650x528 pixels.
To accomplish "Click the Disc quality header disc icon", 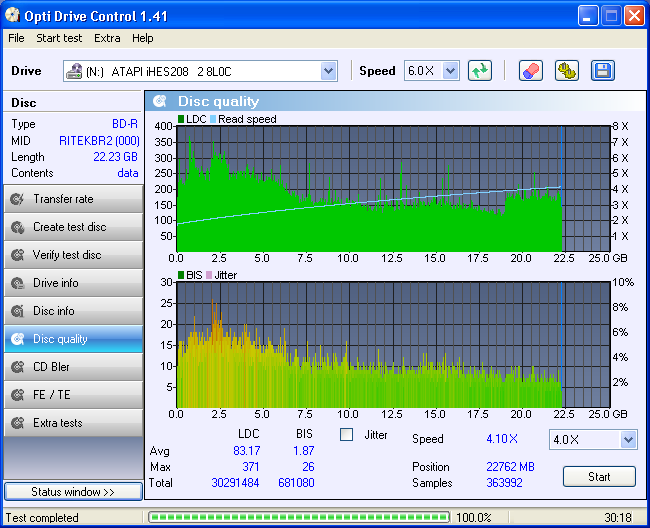I will [160, 101].
